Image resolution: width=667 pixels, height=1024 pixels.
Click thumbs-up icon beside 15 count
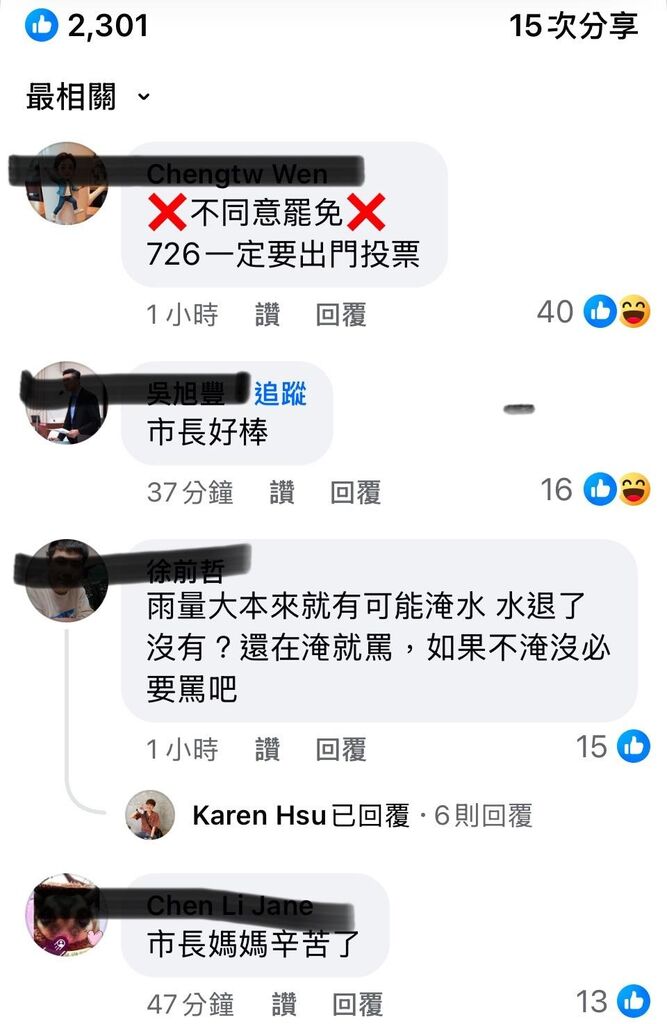click(x=634, y=746)
